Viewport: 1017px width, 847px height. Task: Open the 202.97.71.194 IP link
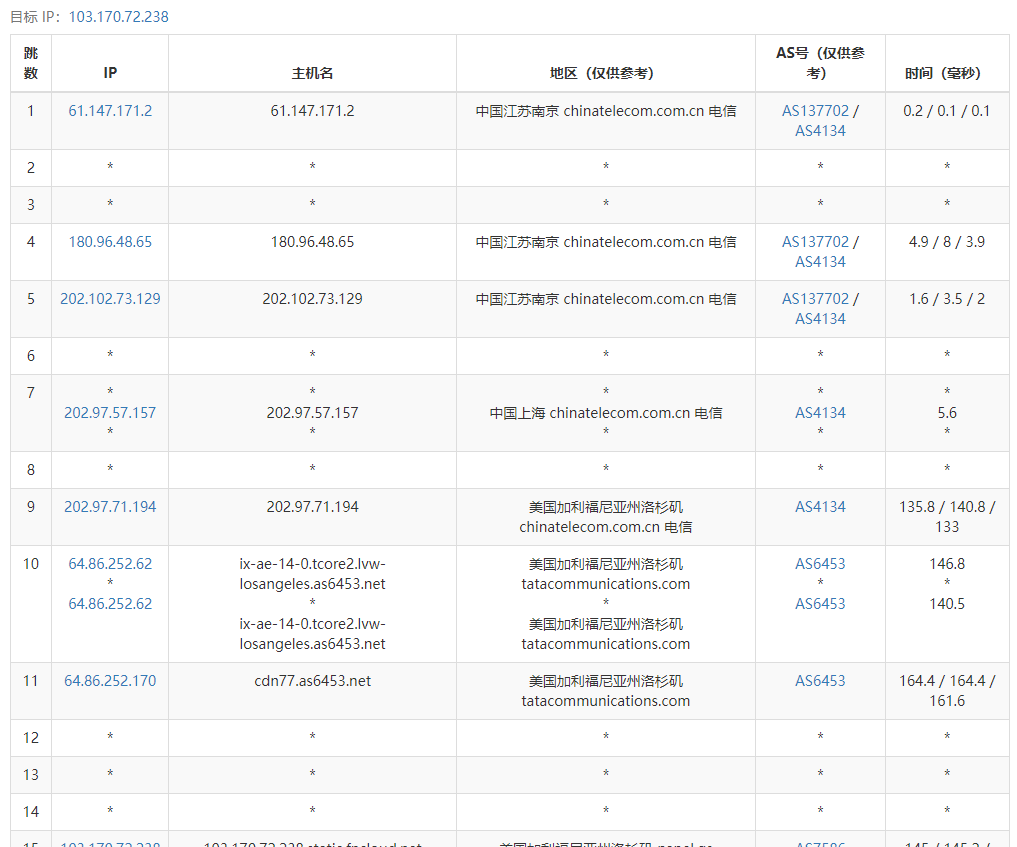click(110, 507)
